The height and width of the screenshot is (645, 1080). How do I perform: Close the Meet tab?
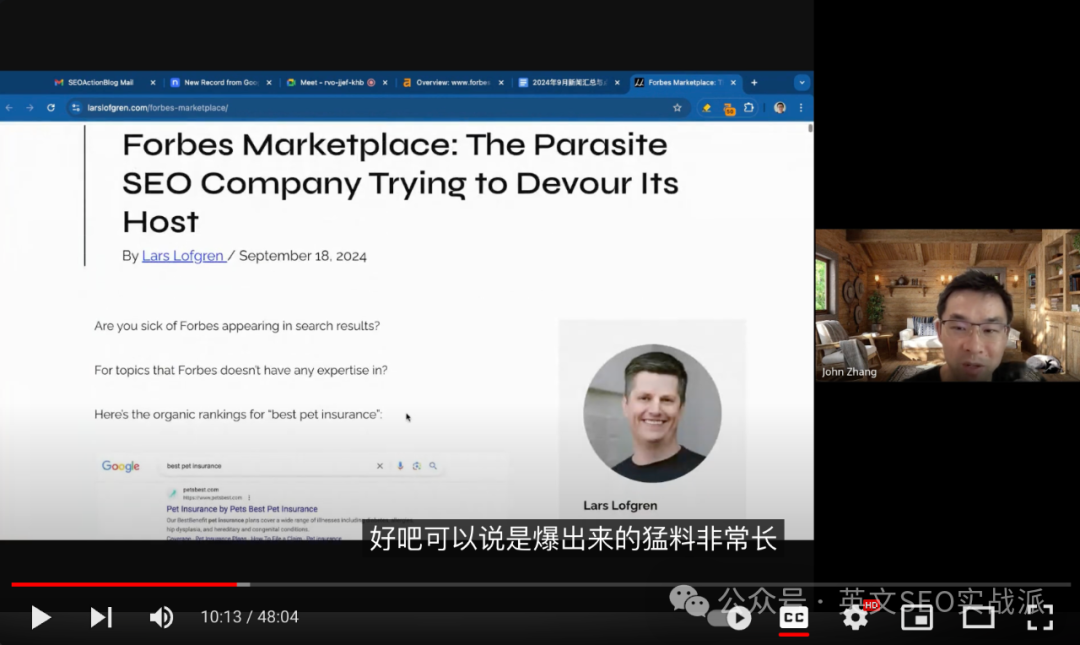[385, 83]
